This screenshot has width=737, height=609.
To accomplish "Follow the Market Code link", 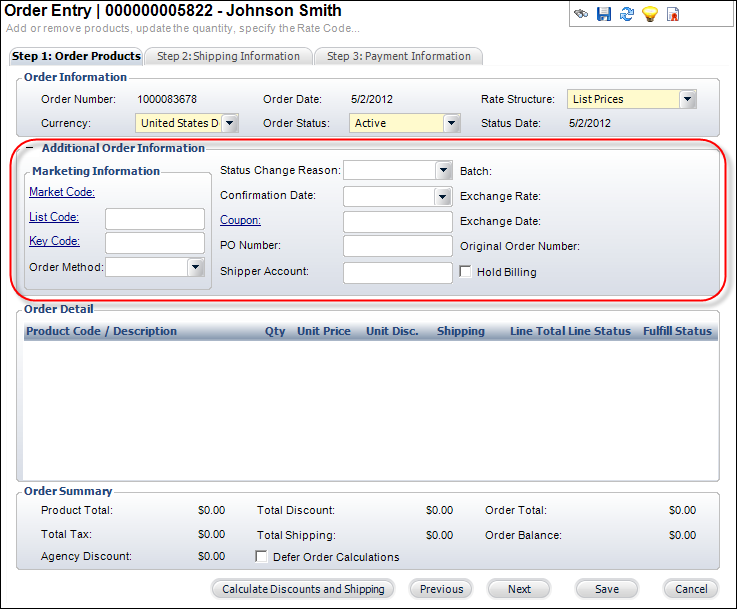I will point(61,192).
